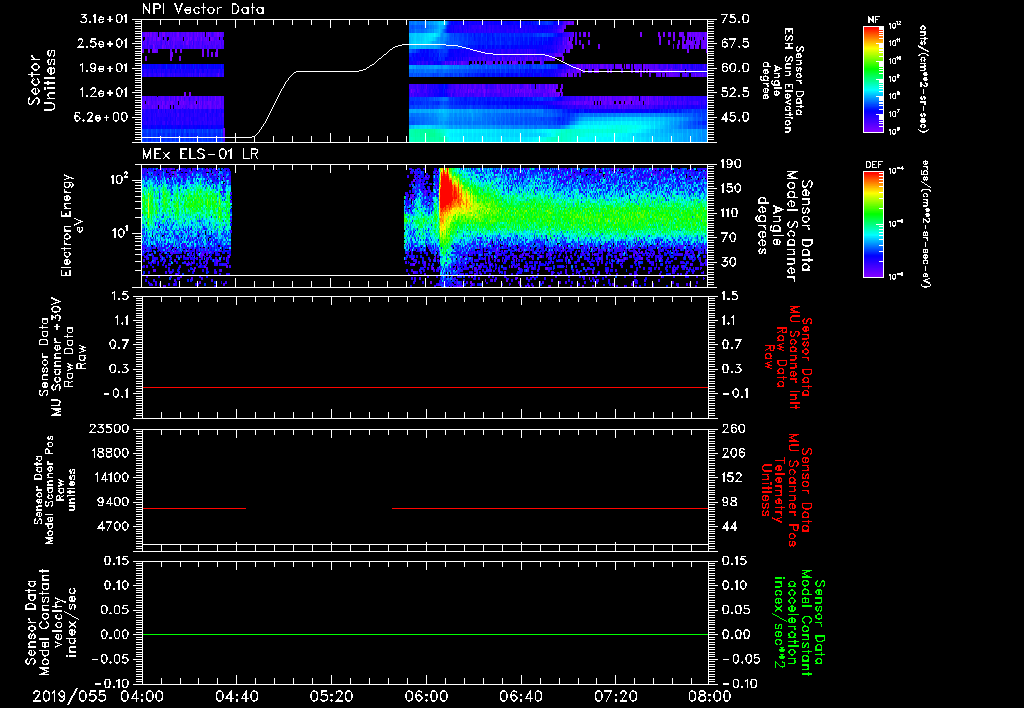Click the '08:00' time tick

[x=710, y=696]
